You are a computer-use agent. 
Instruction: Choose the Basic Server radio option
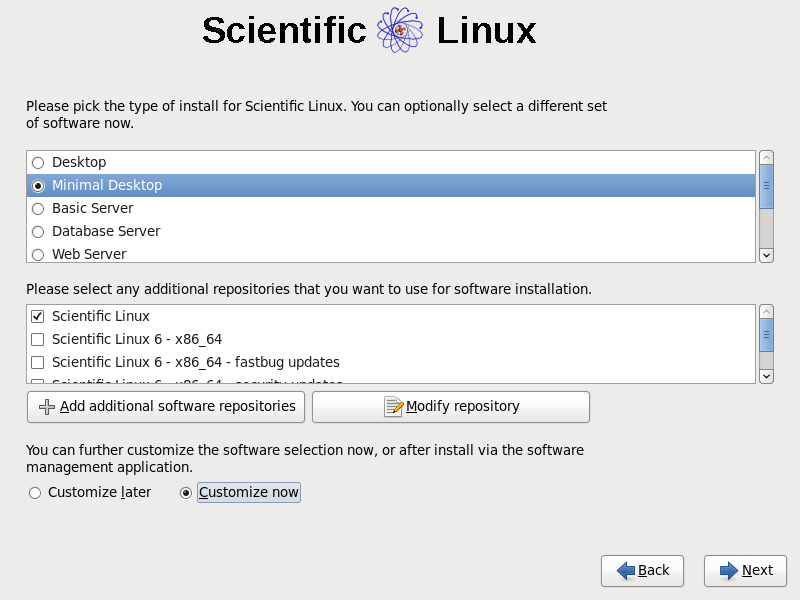[38, 209]
